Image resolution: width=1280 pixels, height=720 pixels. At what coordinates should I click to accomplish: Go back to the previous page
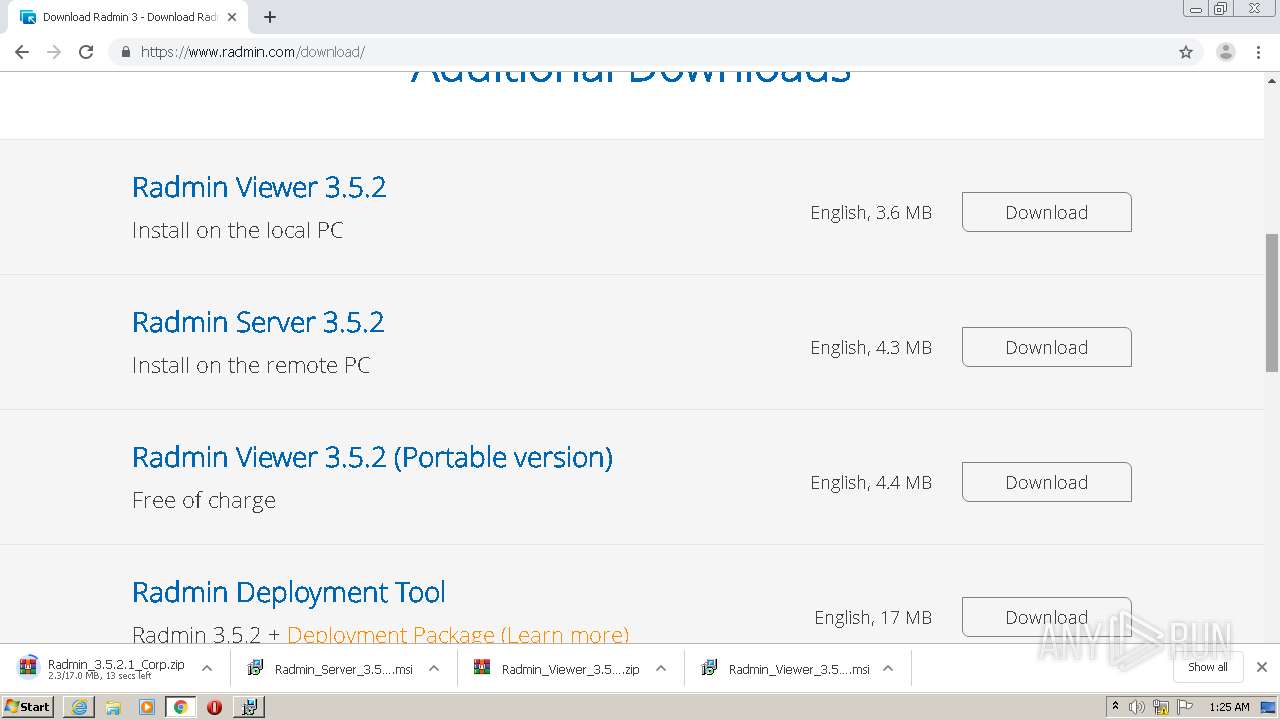pyautogui.click(x=22, y=52)
